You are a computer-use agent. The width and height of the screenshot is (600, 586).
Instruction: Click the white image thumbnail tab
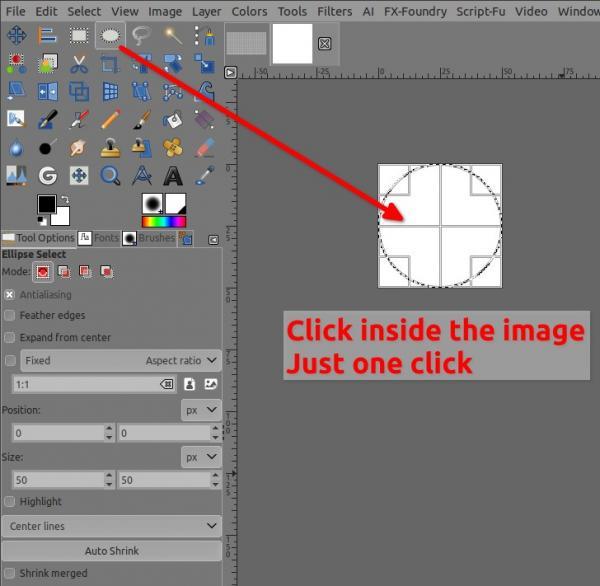[x=292, y=44]
